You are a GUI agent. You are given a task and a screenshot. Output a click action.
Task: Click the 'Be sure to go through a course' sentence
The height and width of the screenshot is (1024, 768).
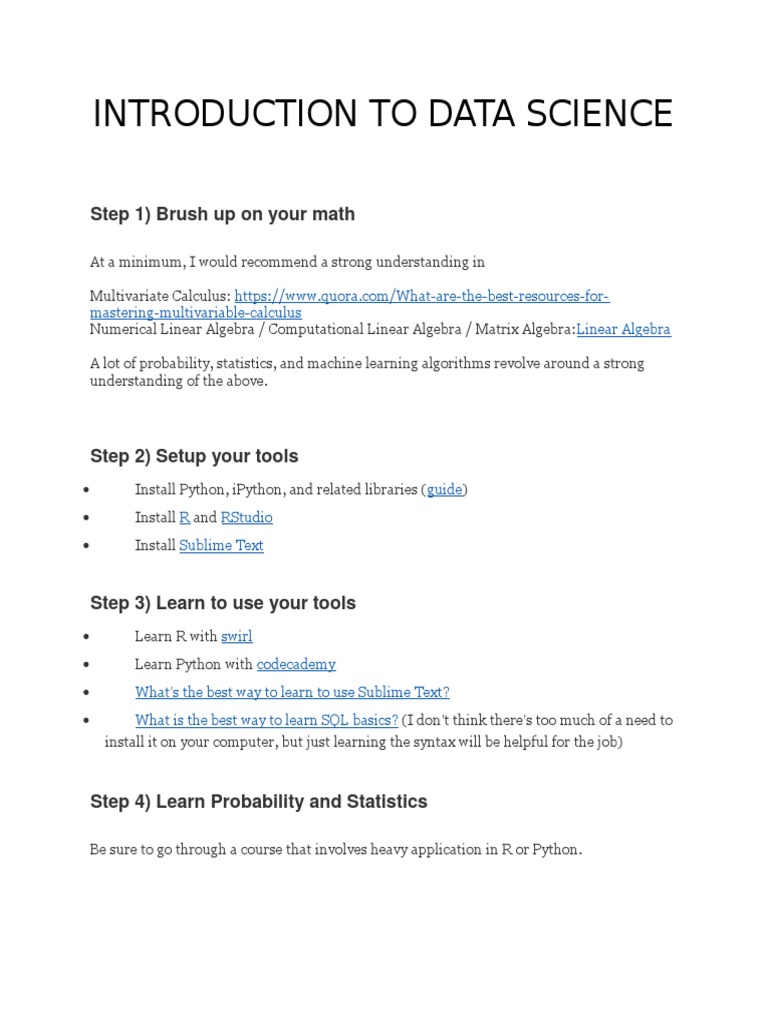(x=335, y=850)
